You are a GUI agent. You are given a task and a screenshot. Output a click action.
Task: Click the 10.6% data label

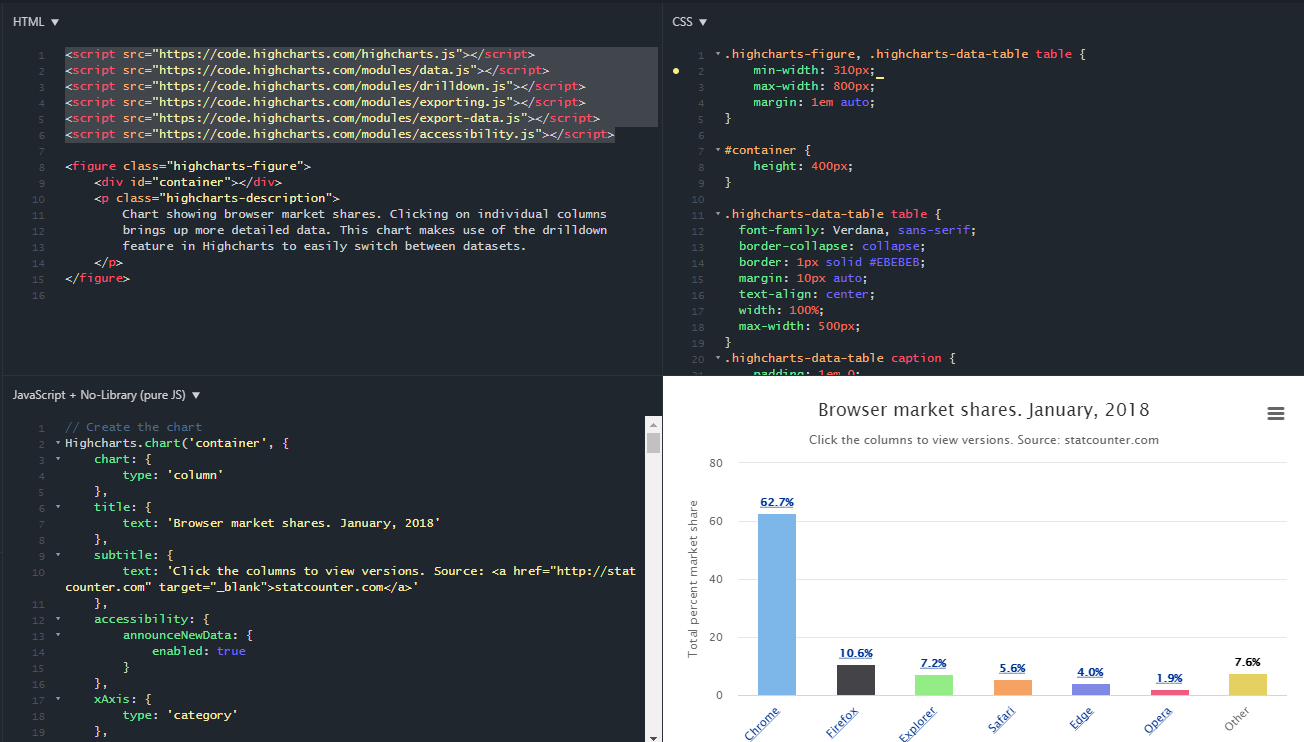(x=856, y=654)
